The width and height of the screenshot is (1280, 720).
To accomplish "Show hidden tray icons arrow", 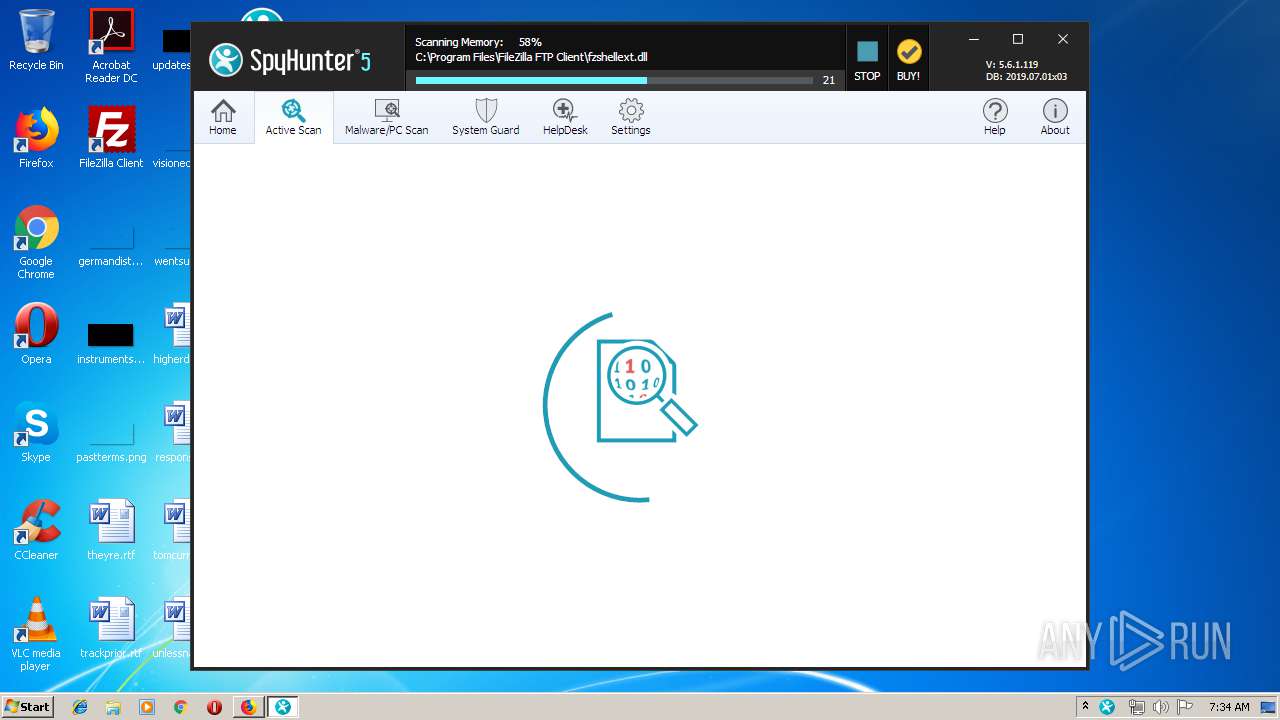I will [x=1085, y=707].
